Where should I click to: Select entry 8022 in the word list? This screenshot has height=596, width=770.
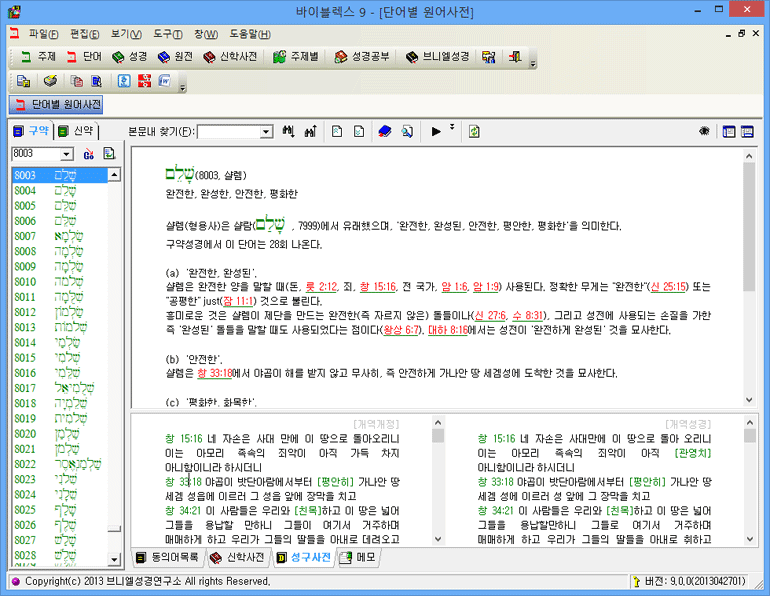(59, 464)
